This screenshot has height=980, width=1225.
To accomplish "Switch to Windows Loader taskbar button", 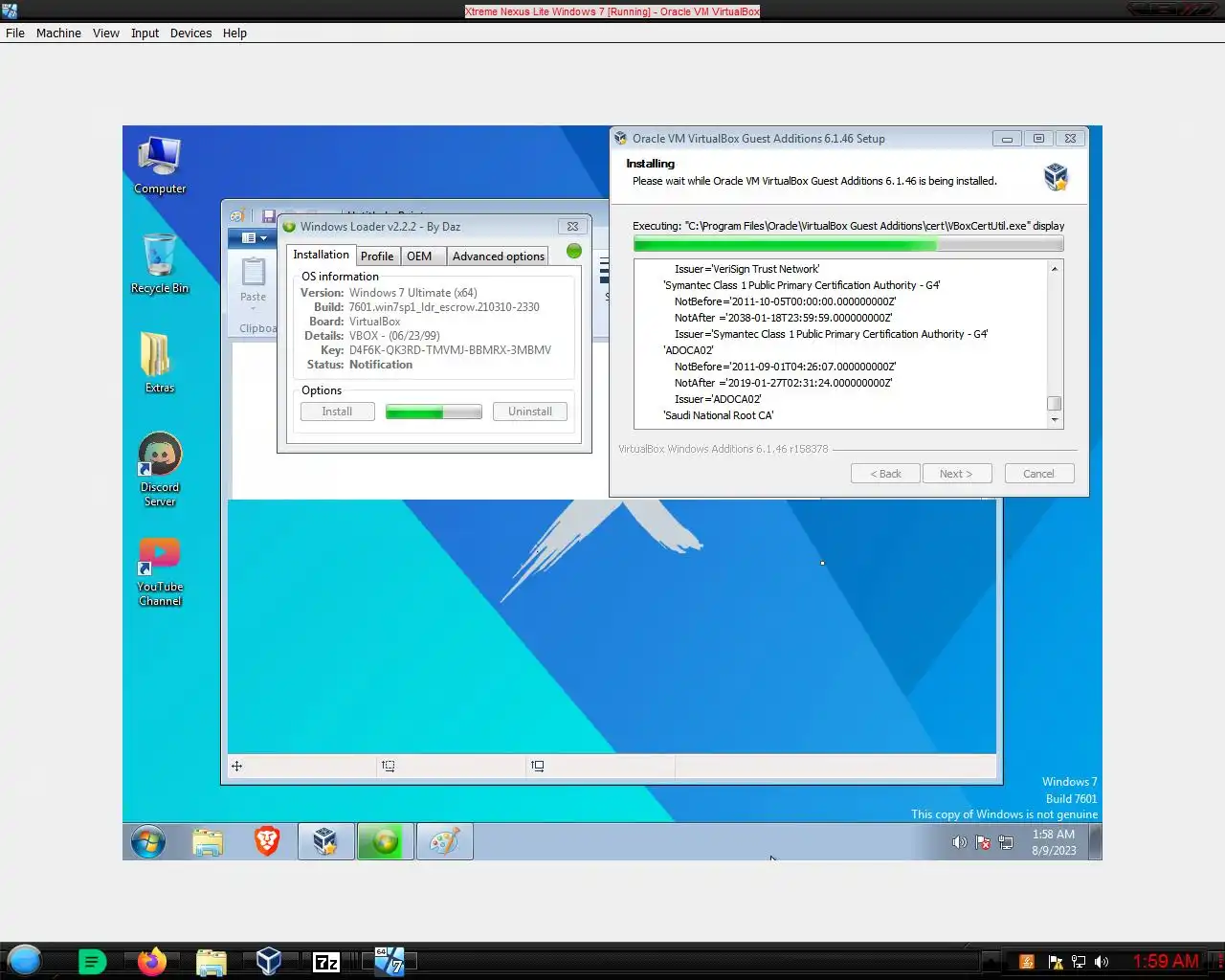I will click(386, 842).
